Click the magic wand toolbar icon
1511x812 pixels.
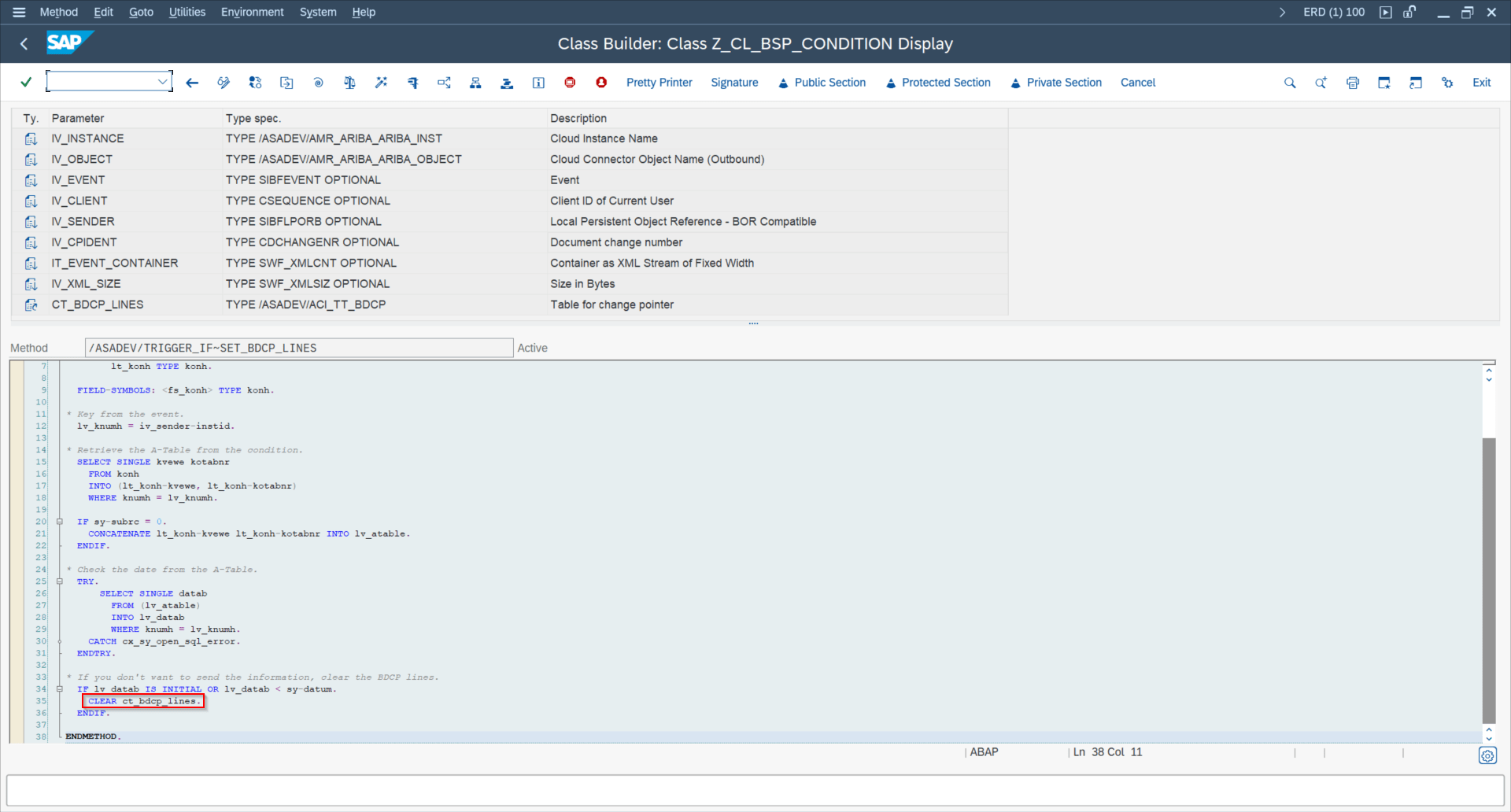click(x=381, y=83)
